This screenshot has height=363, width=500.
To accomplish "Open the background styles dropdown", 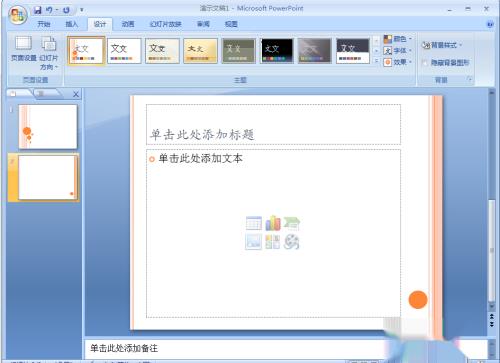I will [x=442, y=45].
